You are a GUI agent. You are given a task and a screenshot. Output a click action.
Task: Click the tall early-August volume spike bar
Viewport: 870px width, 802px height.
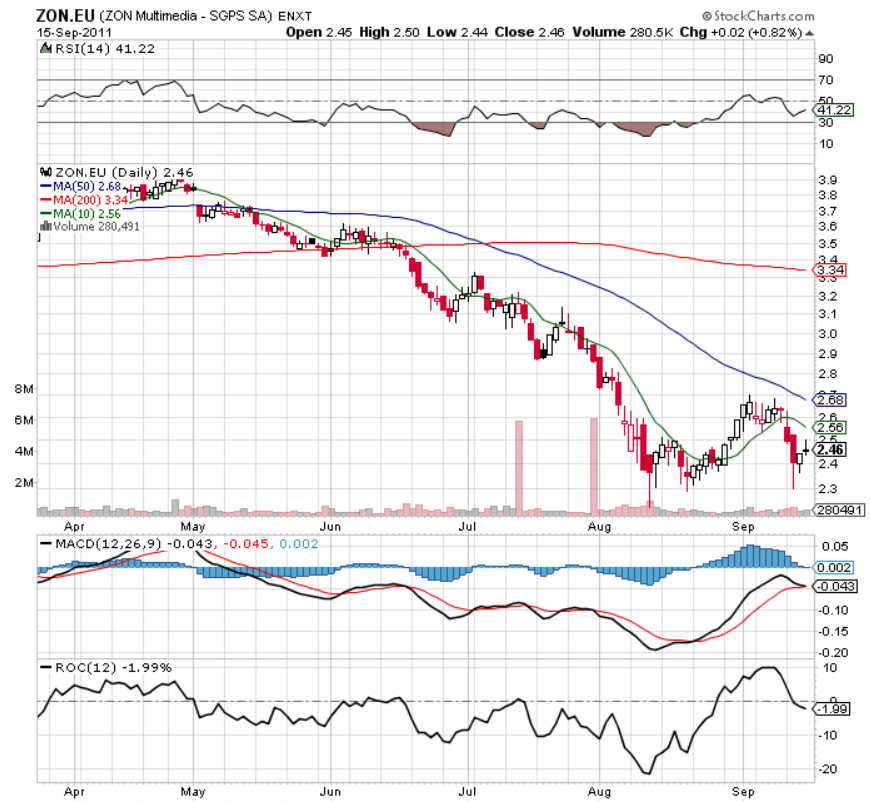coord(594,465)
